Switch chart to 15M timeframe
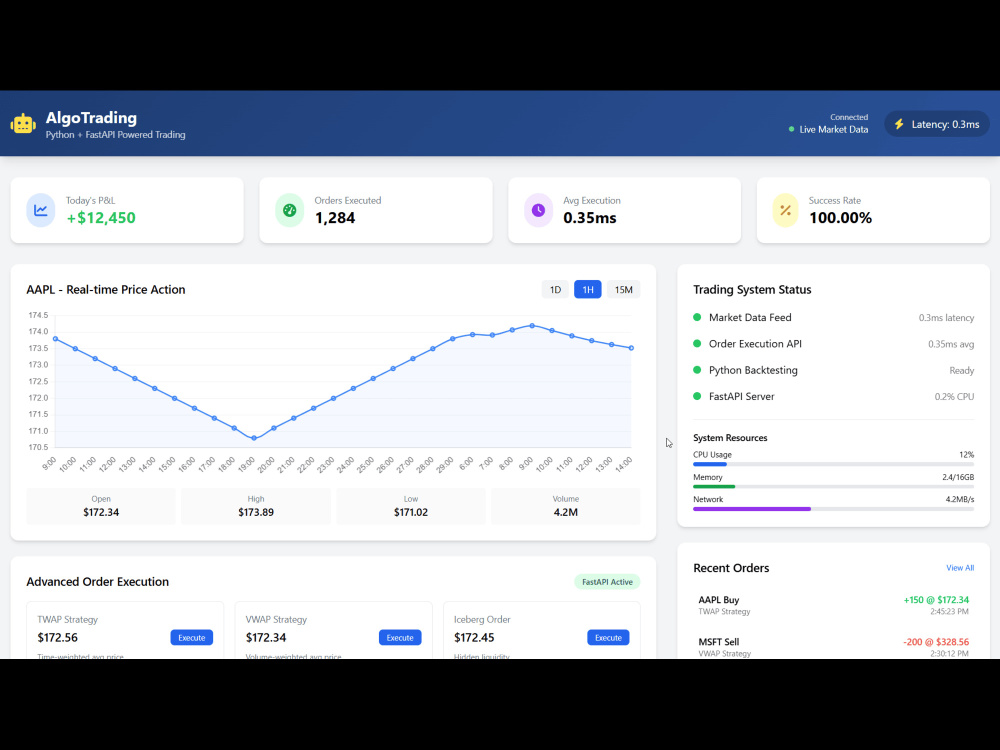This screenshot has width=1000, height=750. pos(623,290)
